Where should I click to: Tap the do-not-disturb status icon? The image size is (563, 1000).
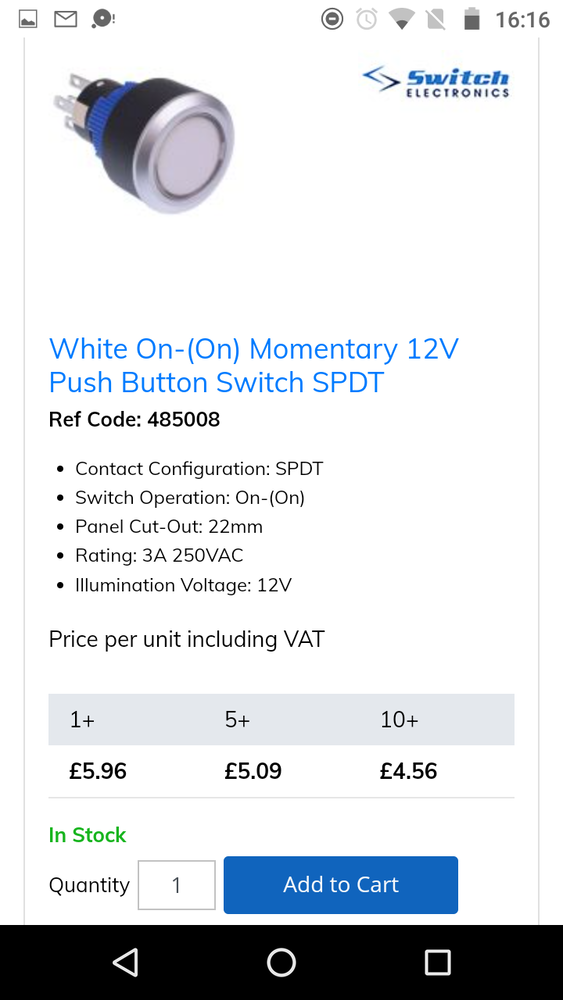332,19
